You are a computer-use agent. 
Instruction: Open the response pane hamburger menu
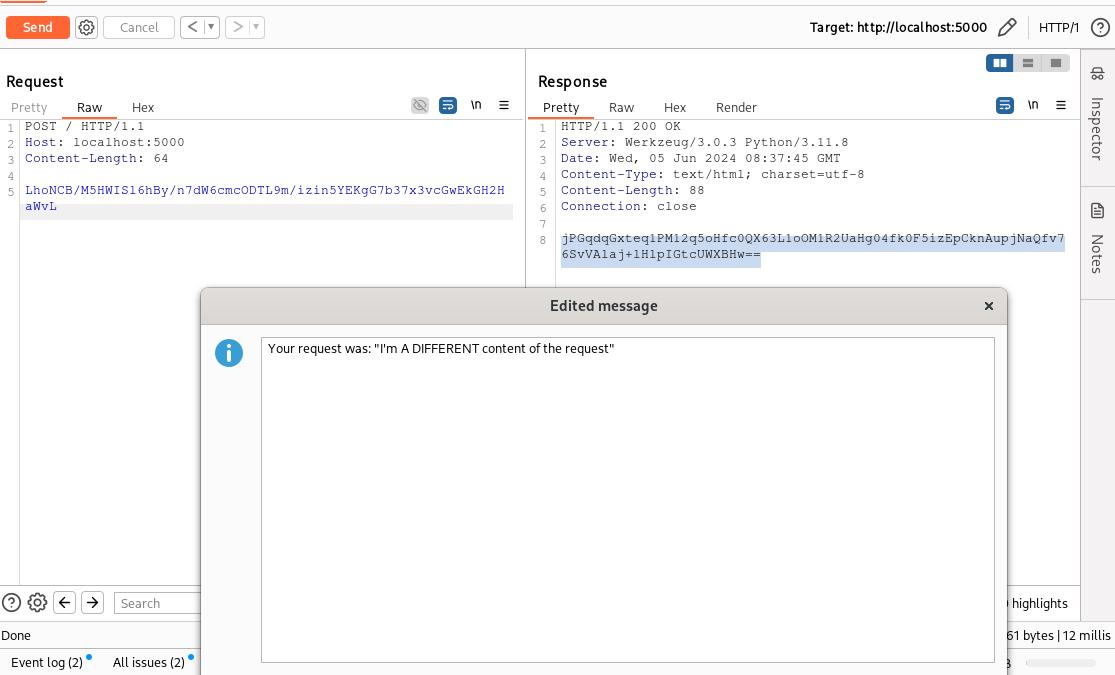[x=1061, y=105]
